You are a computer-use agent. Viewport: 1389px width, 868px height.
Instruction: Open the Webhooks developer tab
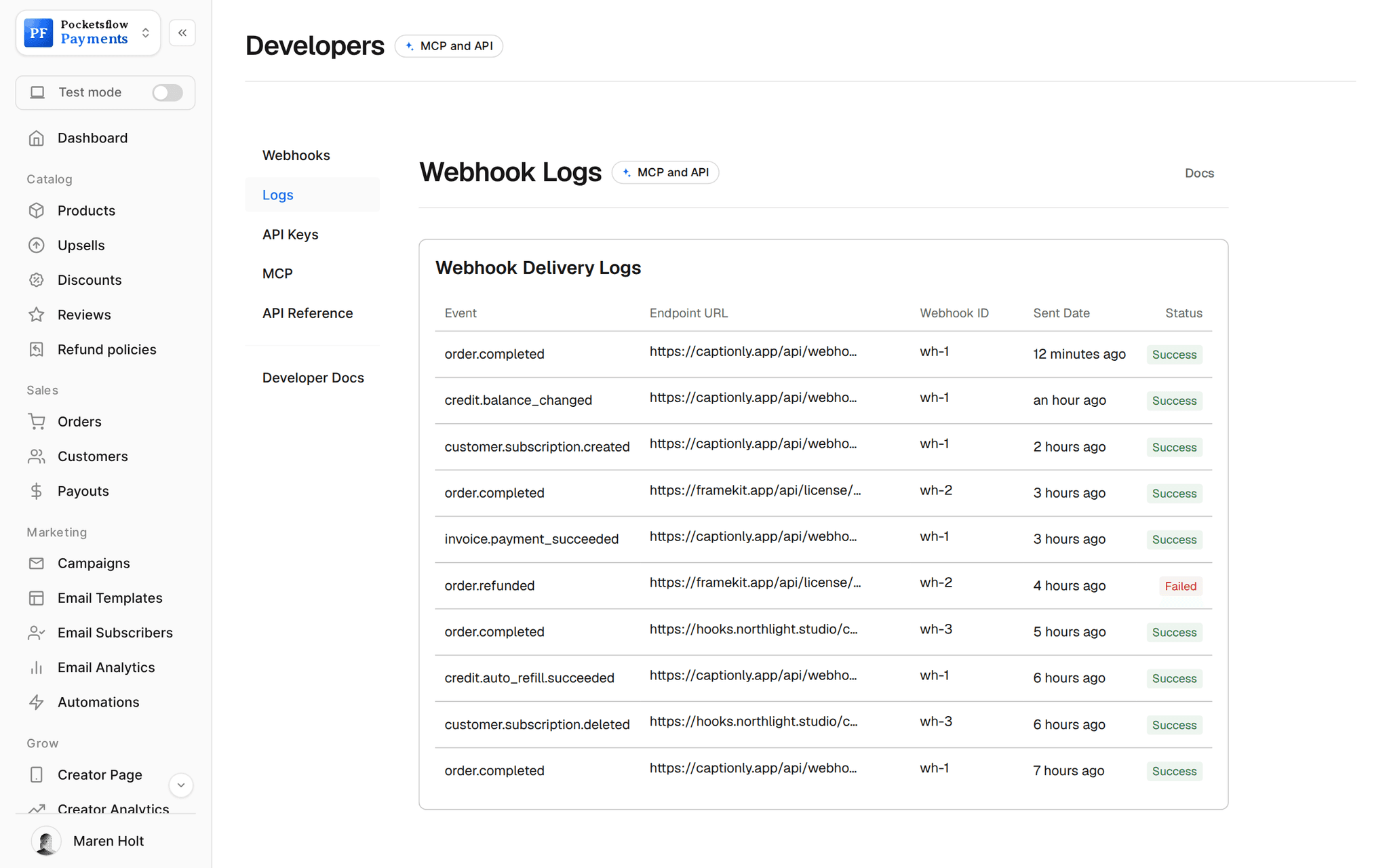tap(313, 155)
